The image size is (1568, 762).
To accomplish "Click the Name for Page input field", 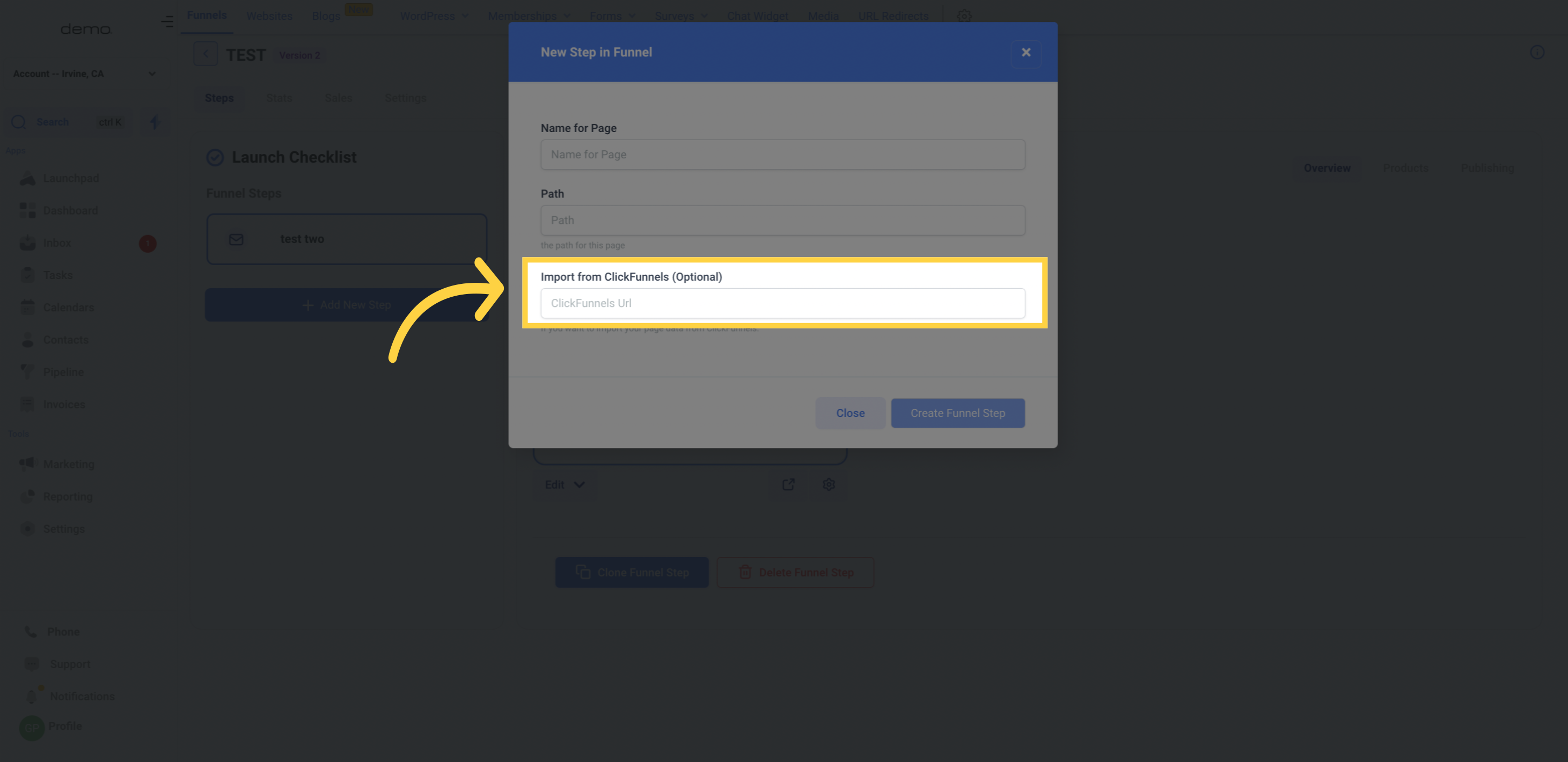I will tap(783, 154).
